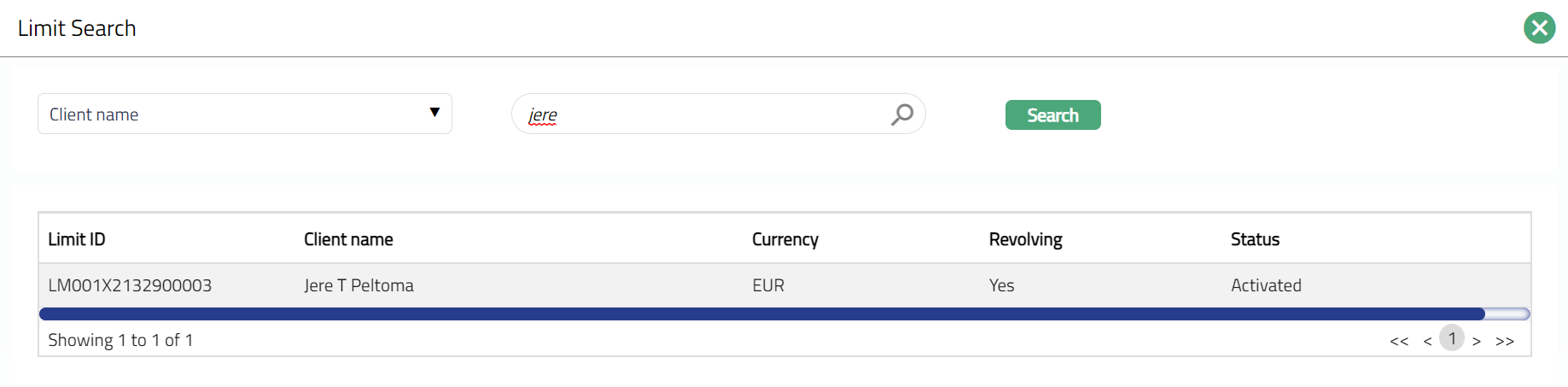Click the magnifying glass search icon
The image size is (1568, 387).
tap(901, 114)
